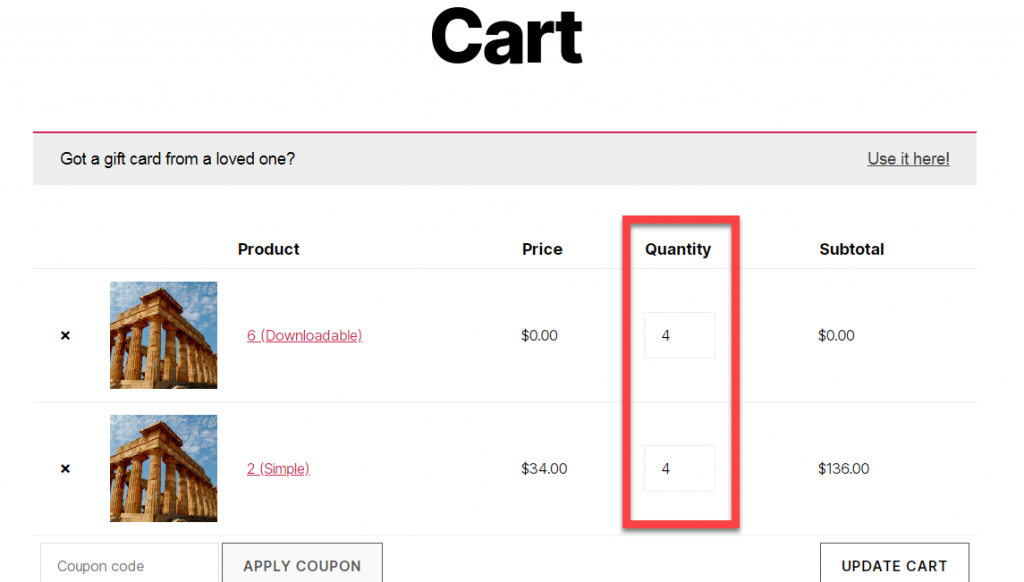Click quantity field for 6 (Downloadable)

click(x=679, y=335)
